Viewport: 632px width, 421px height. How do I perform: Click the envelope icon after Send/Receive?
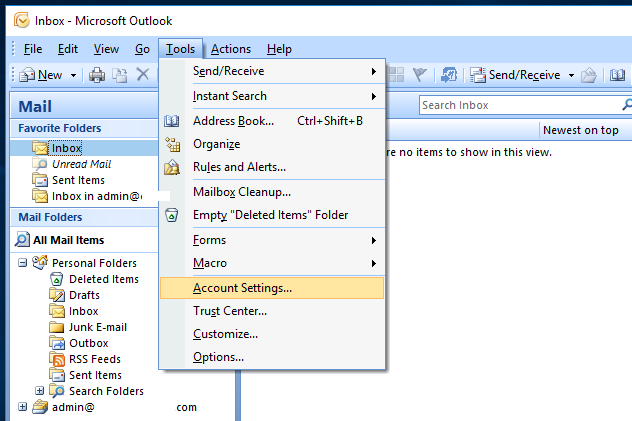[x=589, y=75]
